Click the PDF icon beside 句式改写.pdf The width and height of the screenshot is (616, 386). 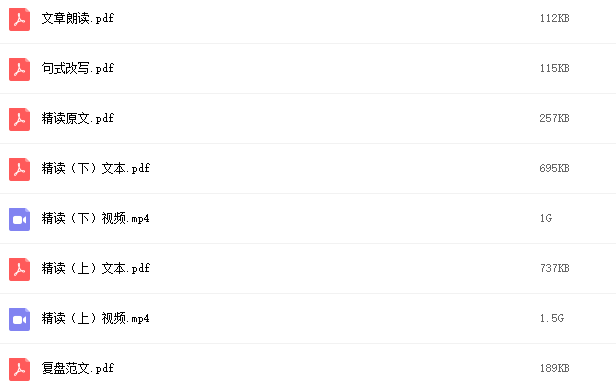pos(20,70)
